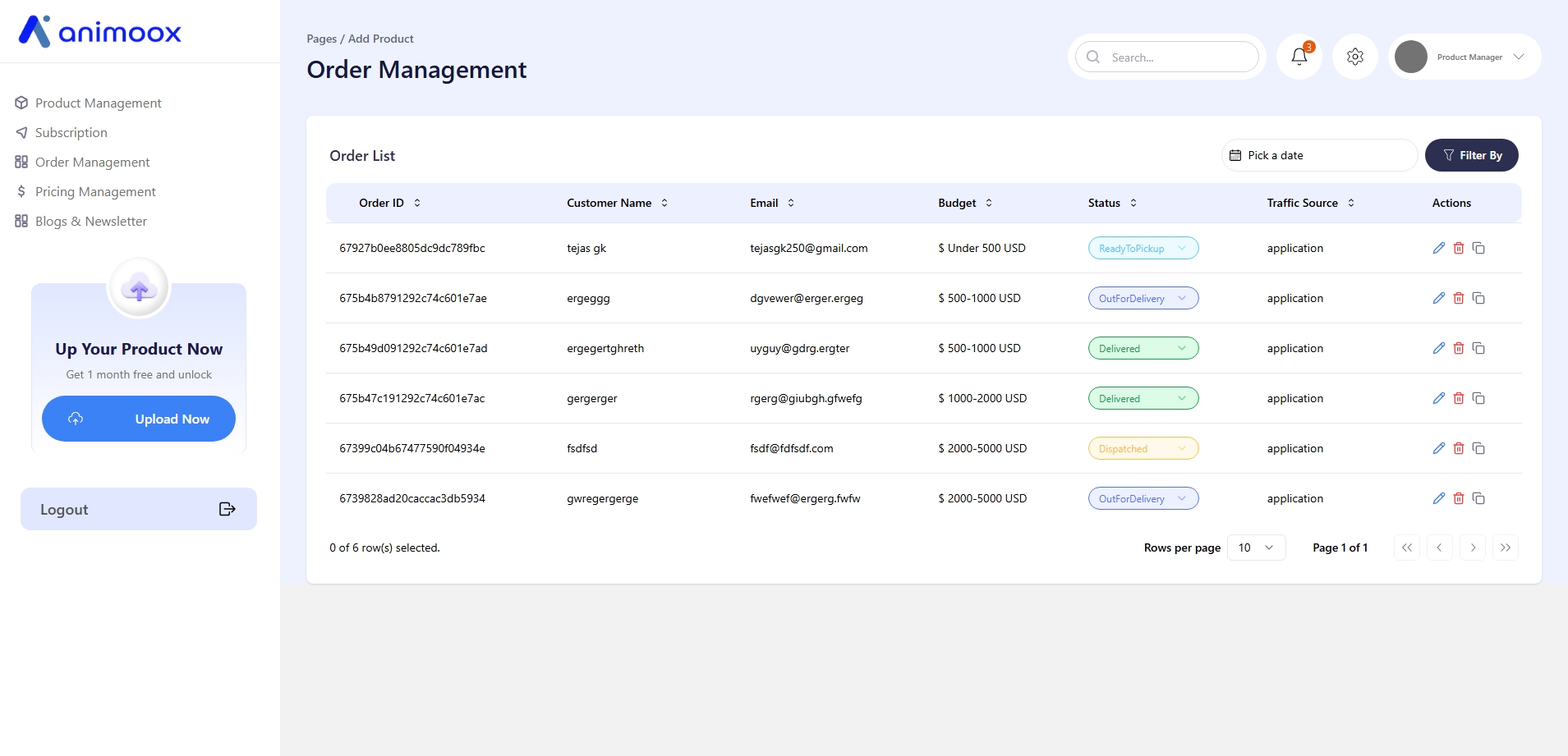Delete order for ergegertghreth
Viewport: 1568px width, 756px height.
[x=1459, y=348]
